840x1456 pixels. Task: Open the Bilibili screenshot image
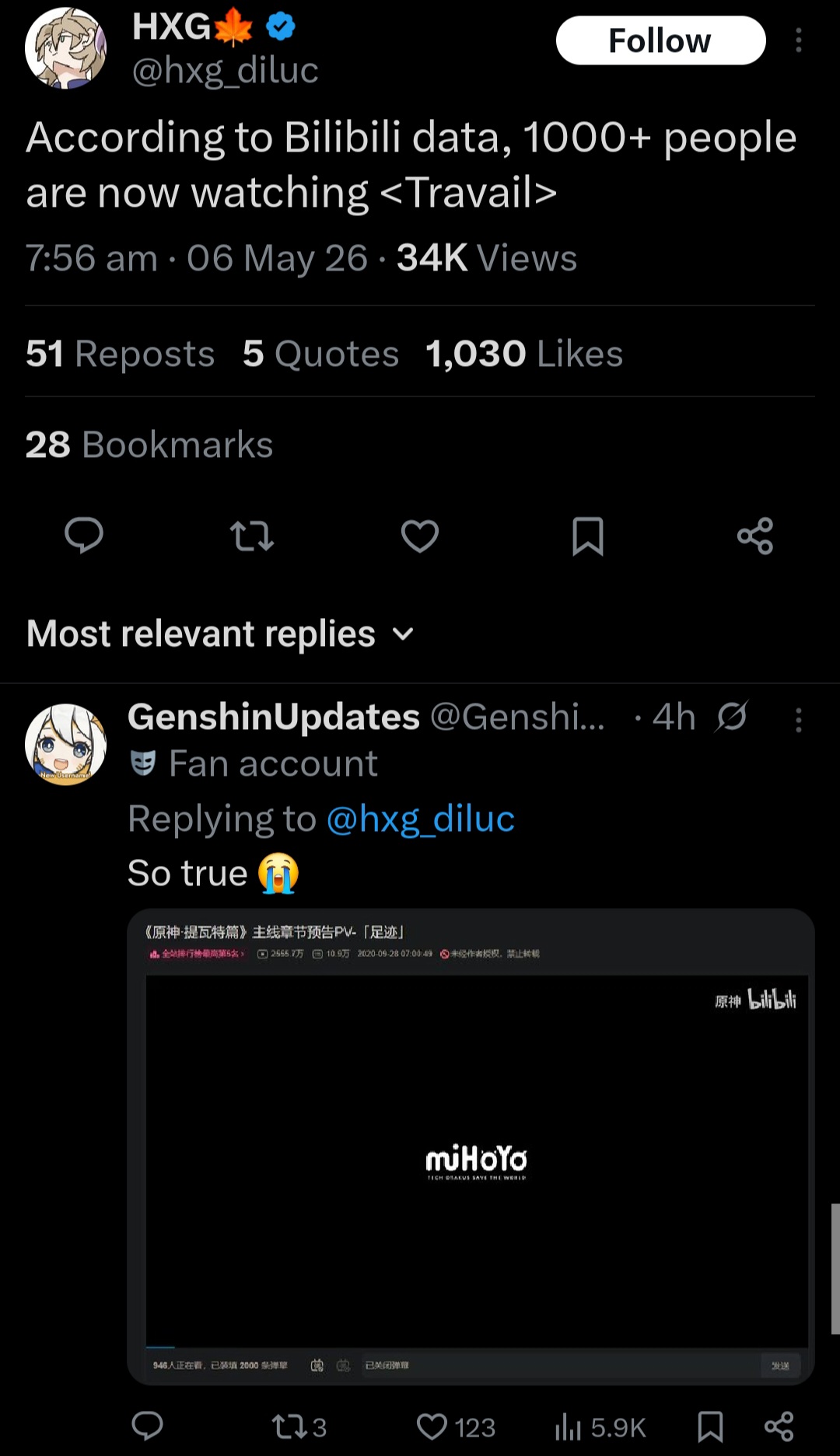point(471,1147)
